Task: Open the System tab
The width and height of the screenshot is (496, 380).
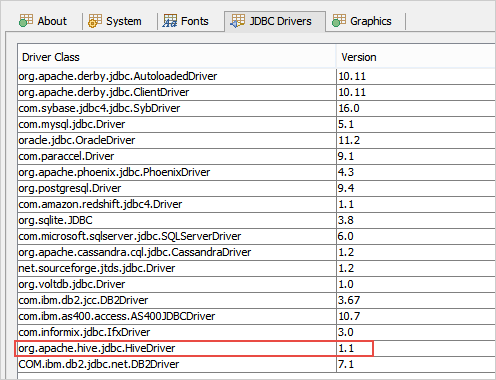Action: (x=115, y=21)
